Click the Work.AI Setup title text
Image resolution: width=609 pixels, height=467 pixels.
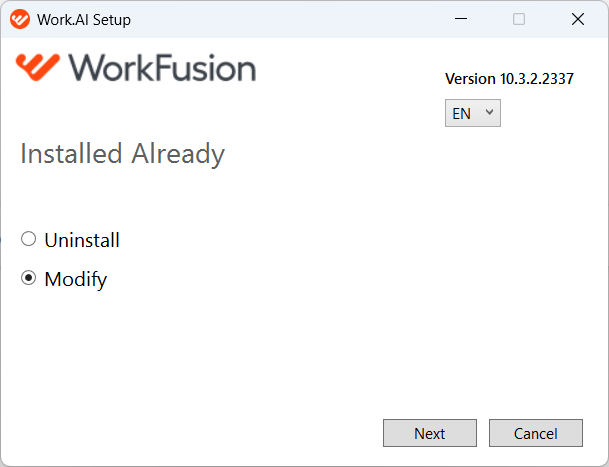pos(84,19)
